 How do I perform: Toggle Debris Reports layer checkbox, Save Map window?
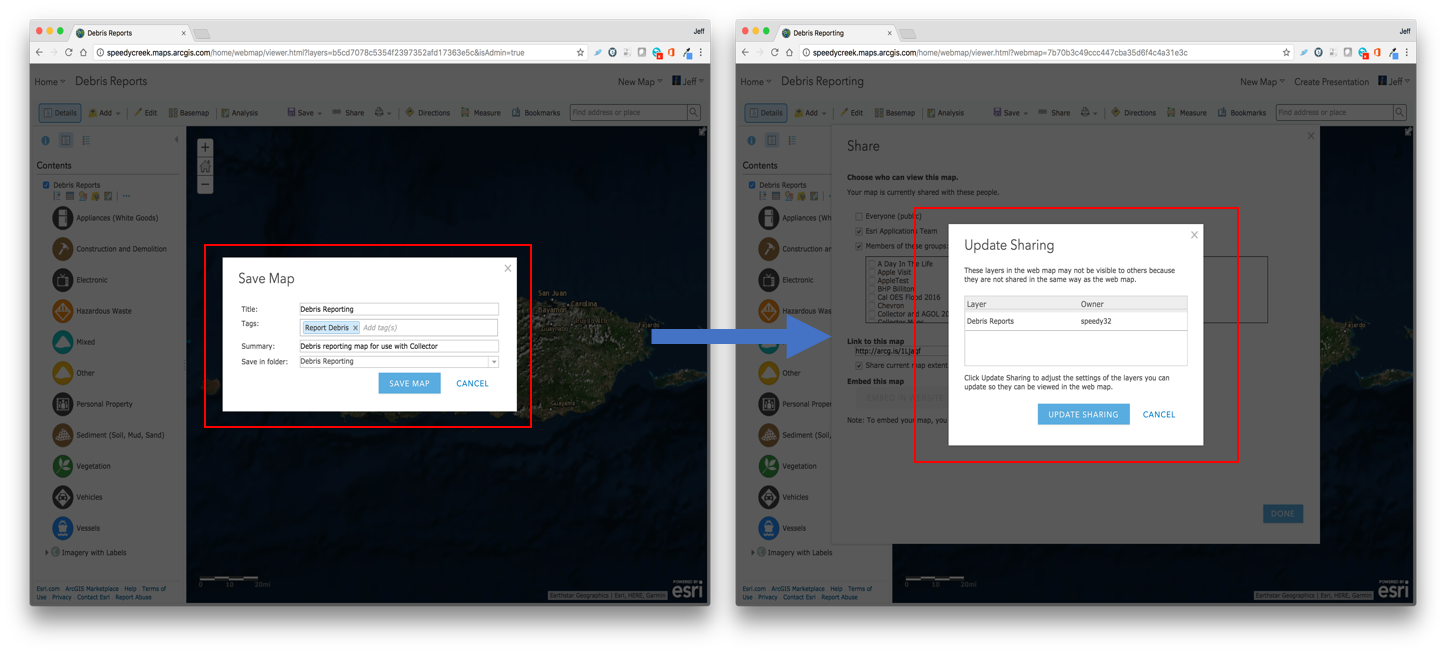(46, 185)
